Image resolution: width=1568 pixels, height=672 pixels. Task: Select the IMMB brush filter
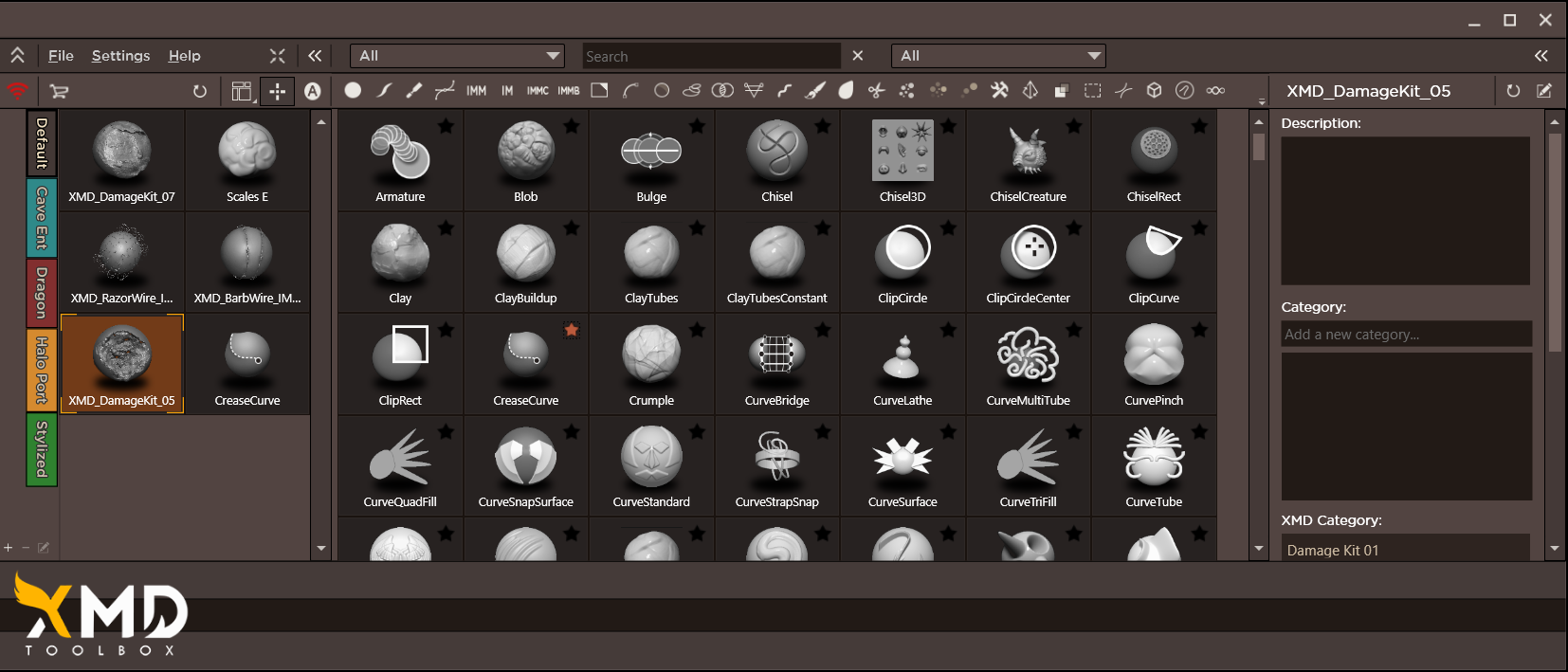(x=569, y=91)
